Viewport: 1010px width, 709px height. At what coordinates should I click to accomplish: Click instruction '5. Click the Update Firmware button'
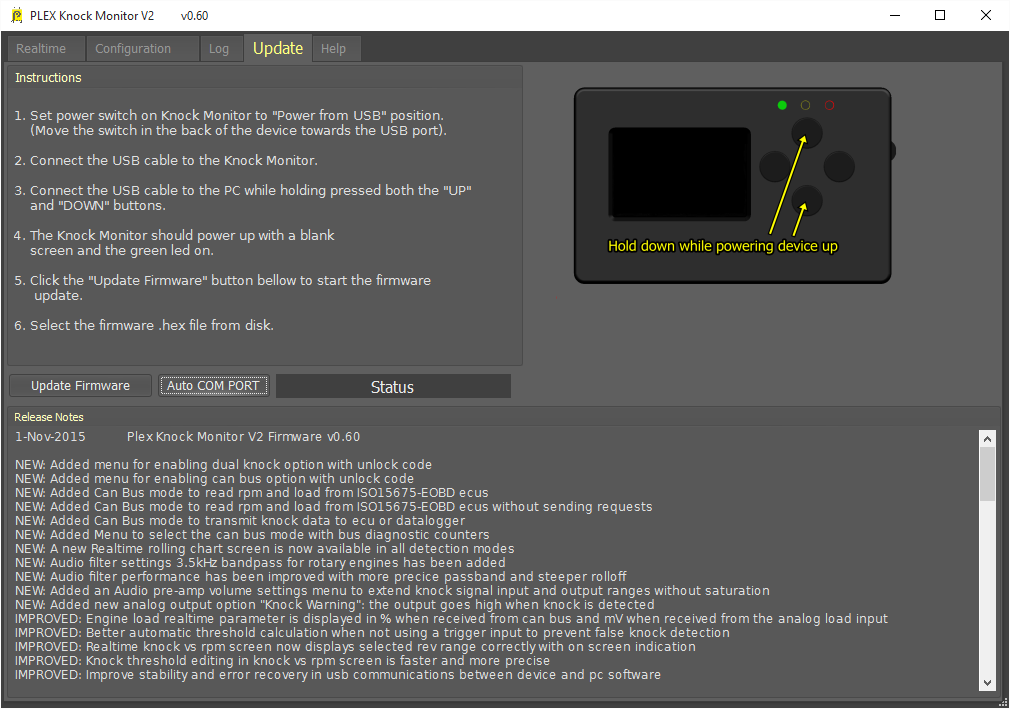(x=223, y=288)
